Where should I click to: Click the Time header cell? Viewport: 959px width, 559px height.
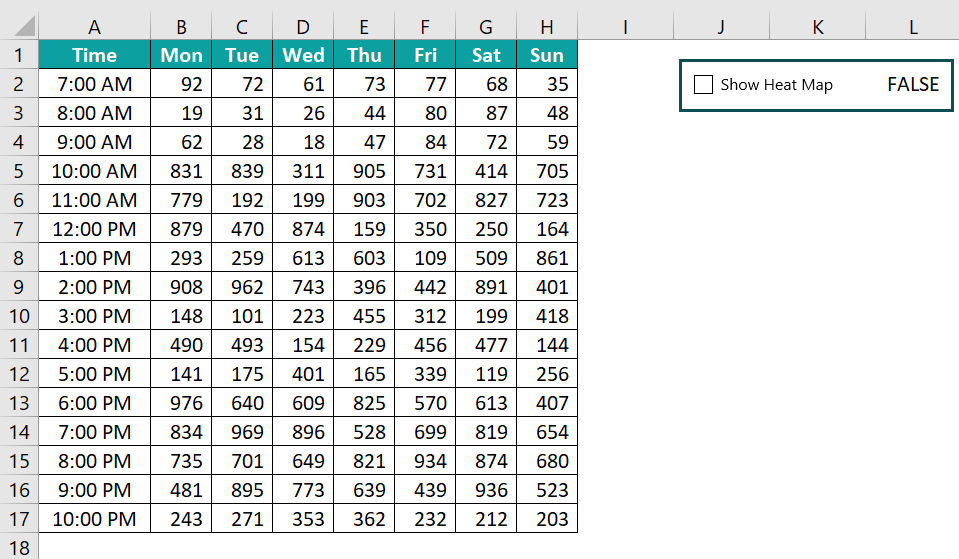click(94, 55)
